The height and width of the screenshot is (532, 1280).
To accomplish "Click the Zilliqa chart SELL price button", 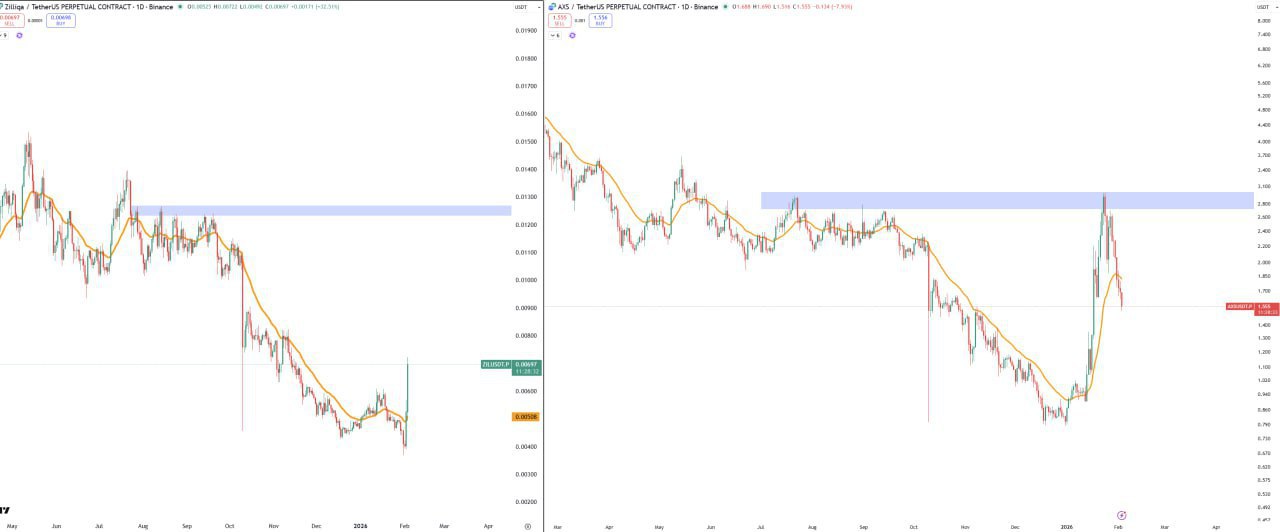I will 9,19.
